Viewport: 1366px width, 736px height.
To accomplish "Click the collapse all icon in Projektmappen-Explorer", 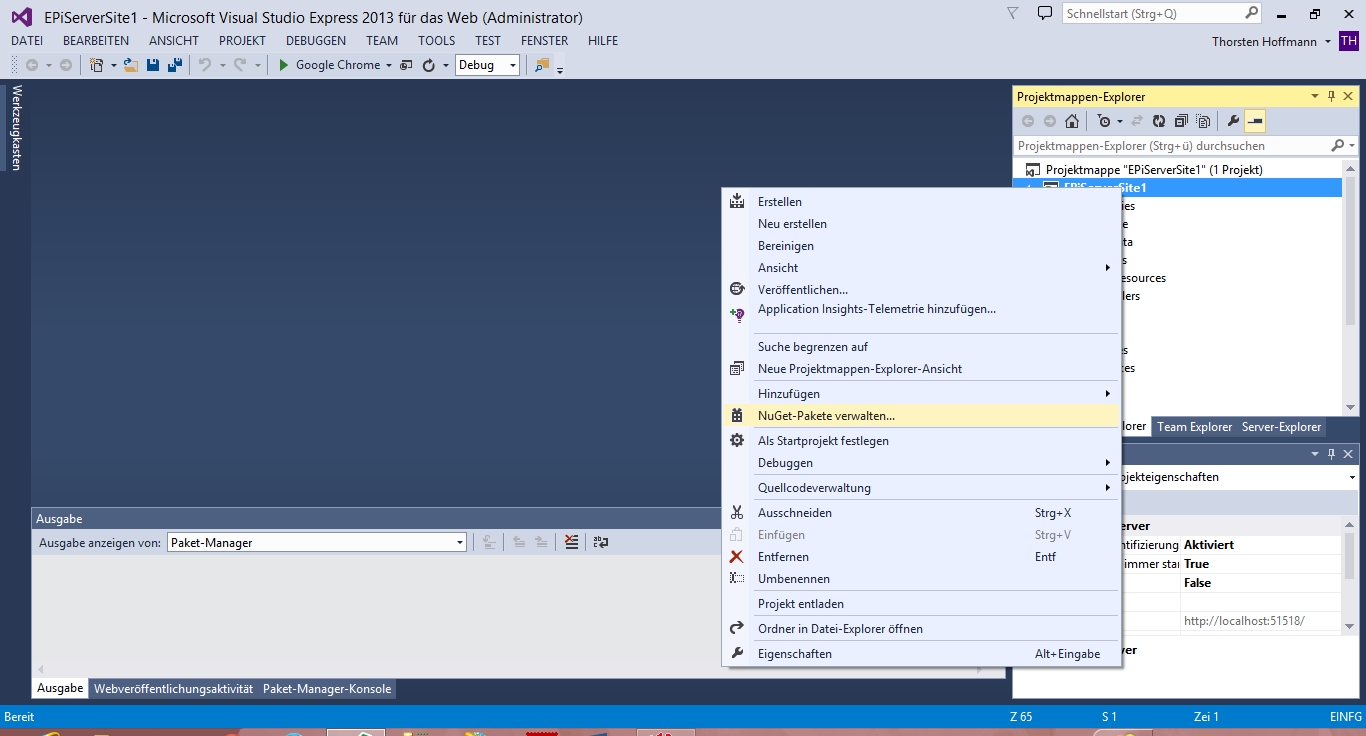I will (1181, 121).
